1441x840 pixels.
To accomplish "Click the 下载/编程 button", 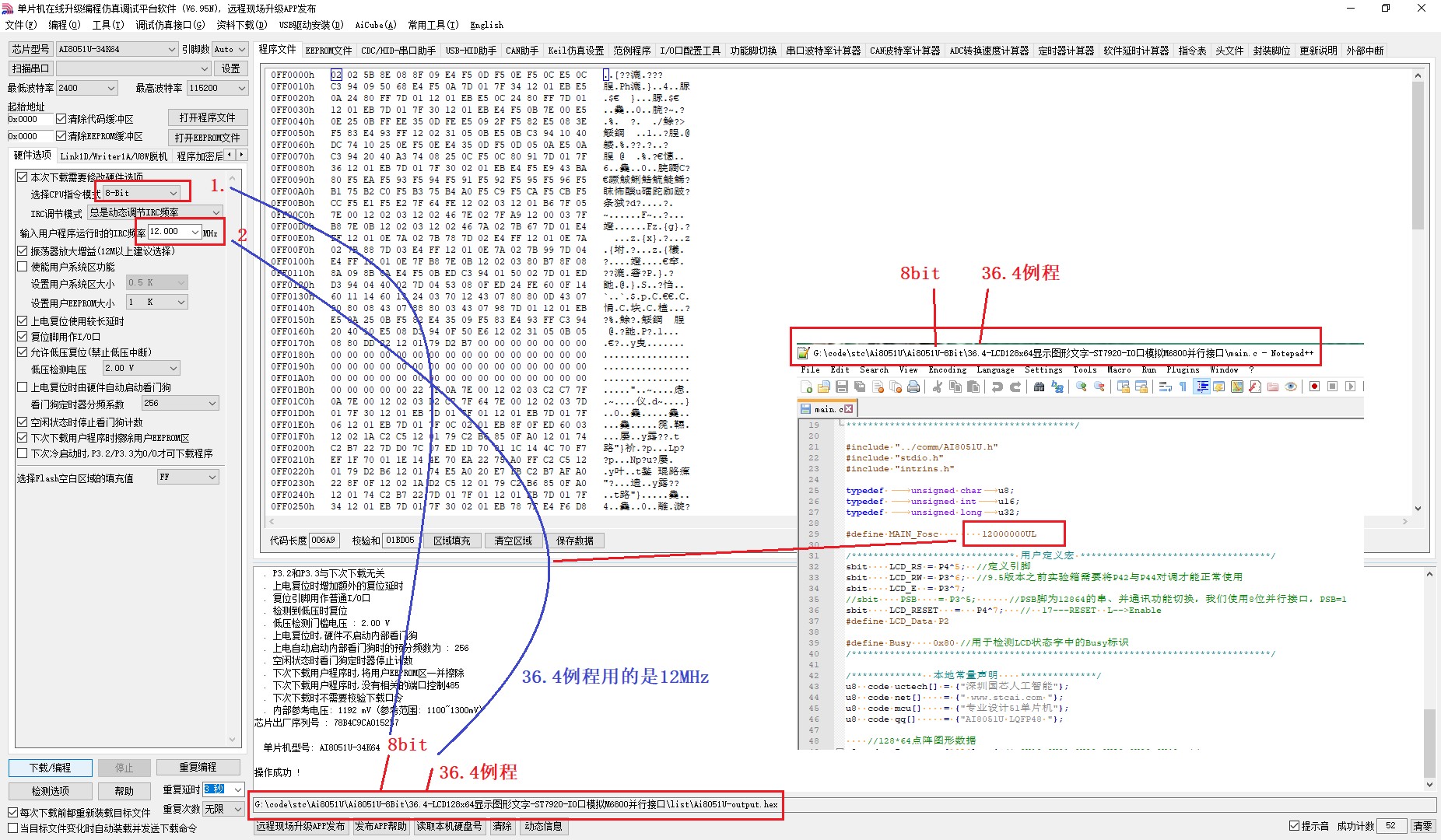I will tap(51, 768).
